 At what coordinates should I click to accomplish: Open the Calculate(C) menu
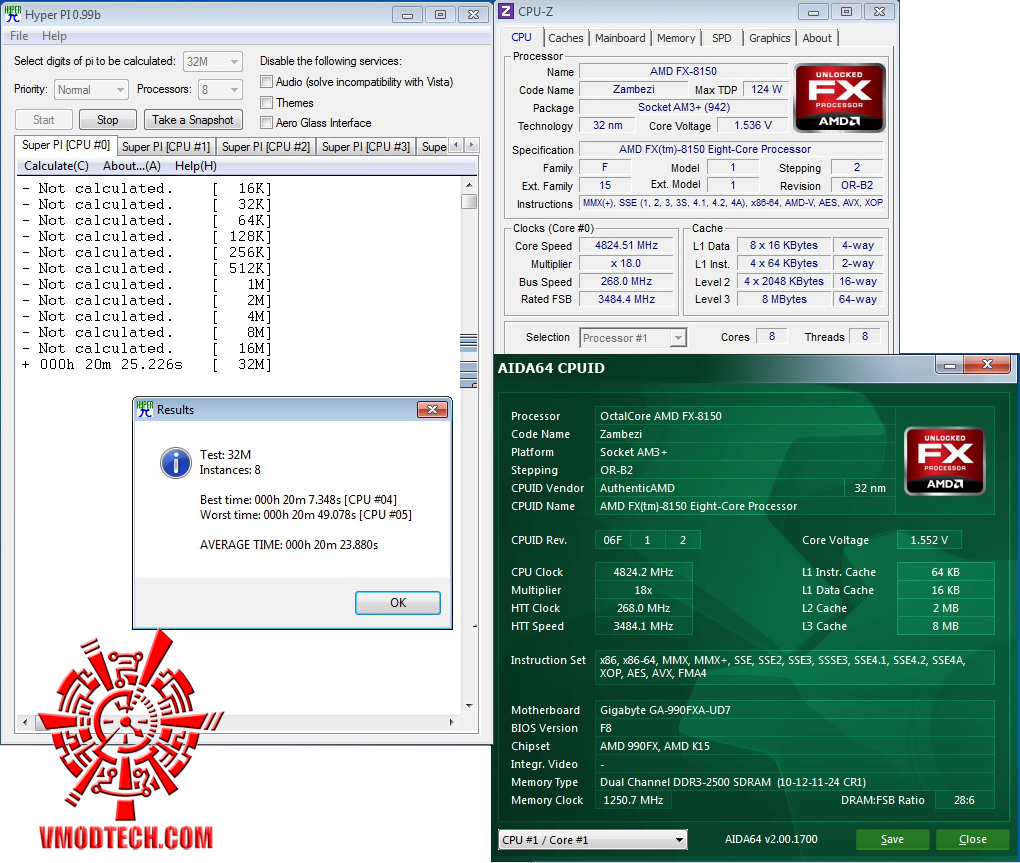coord(56,166)
